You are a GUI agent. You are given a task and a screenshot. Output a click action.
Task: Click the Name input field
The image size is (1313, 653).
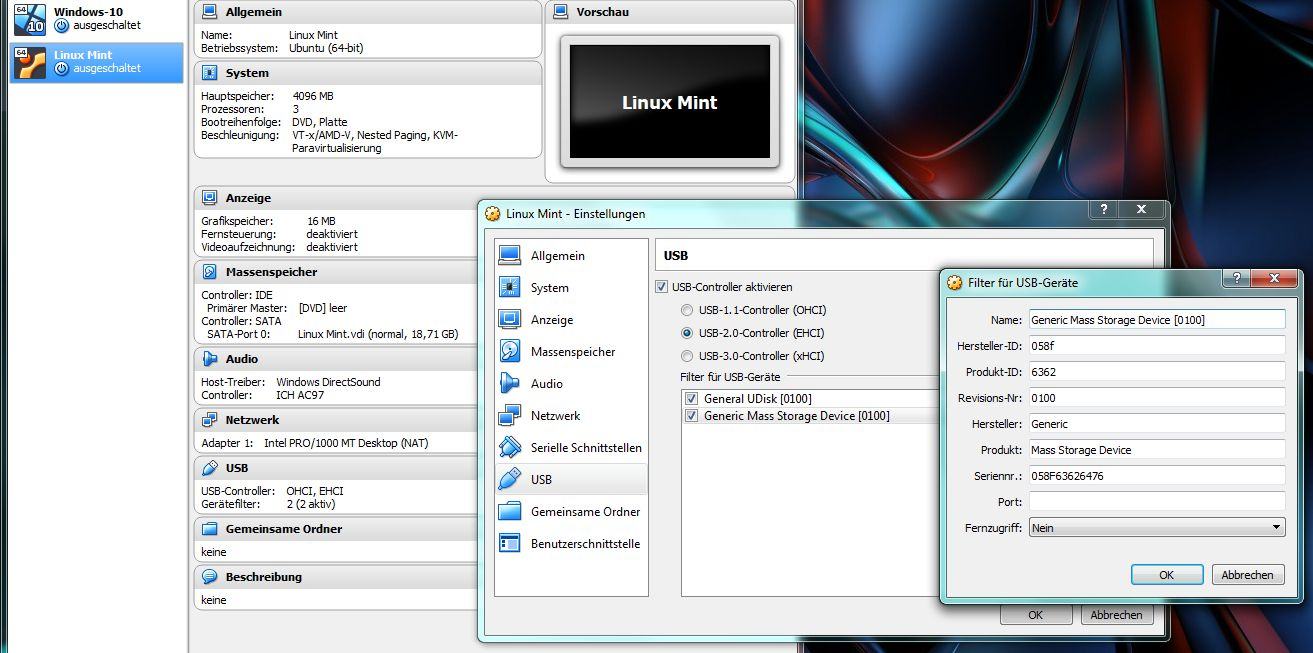click(1157, 319)
